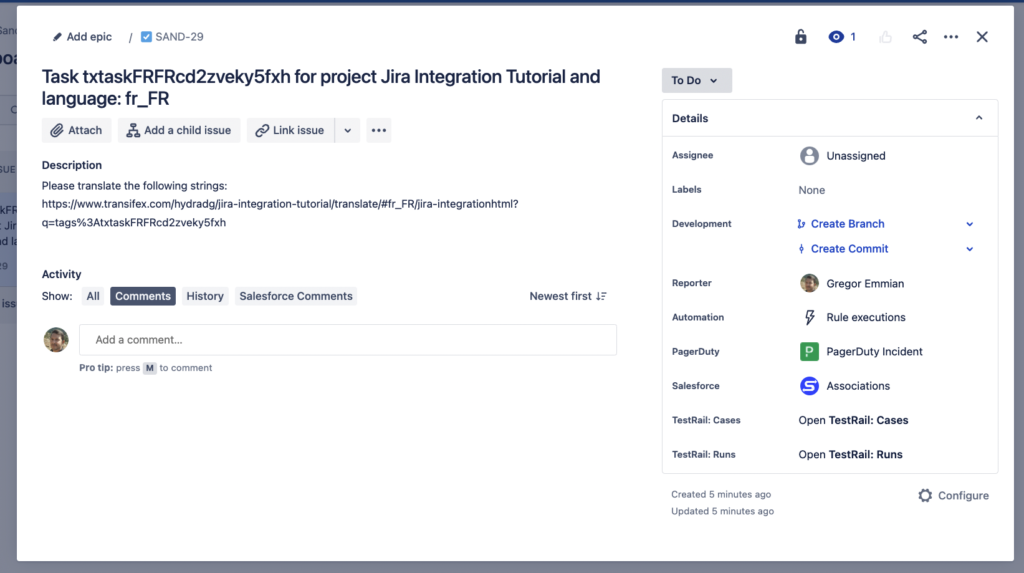Expand the Link issue dropdown arrow
Viewport: 1024px width, 573px height.
(x=347, y=130)
